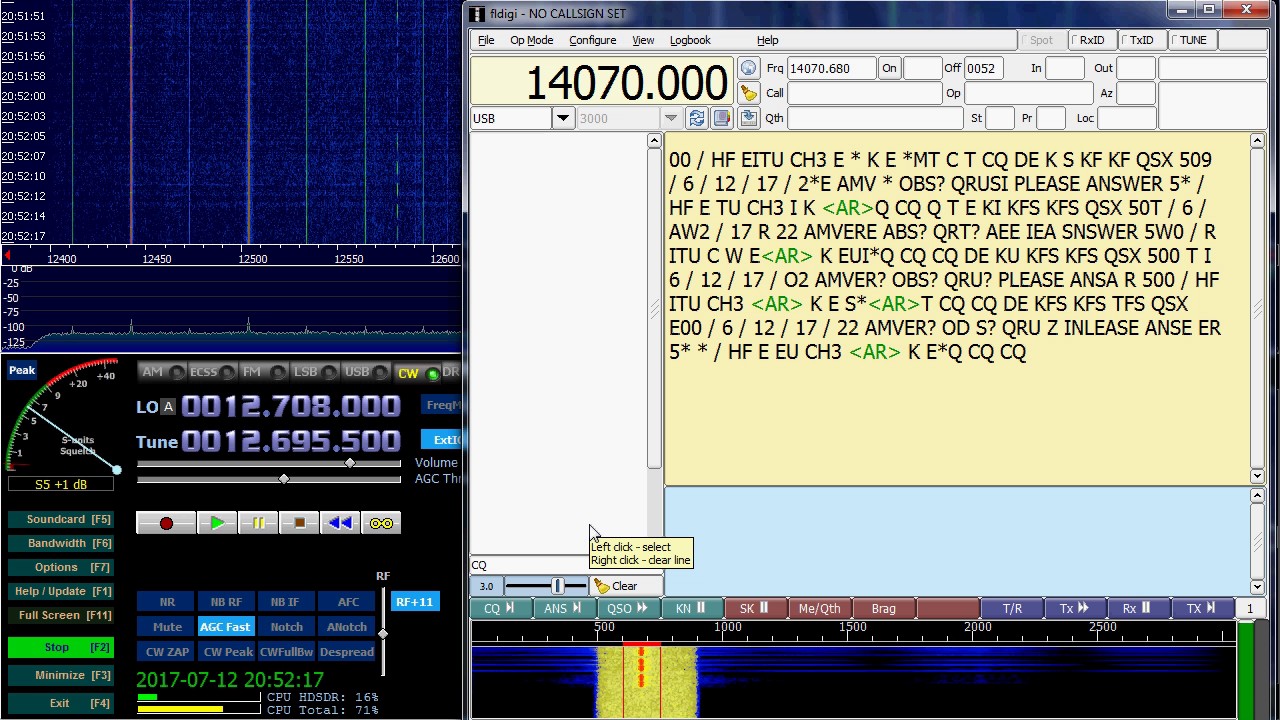Screen dimensions: 1280x720
Task: Toggle the Despread function
Action: [x=347, y=652]
